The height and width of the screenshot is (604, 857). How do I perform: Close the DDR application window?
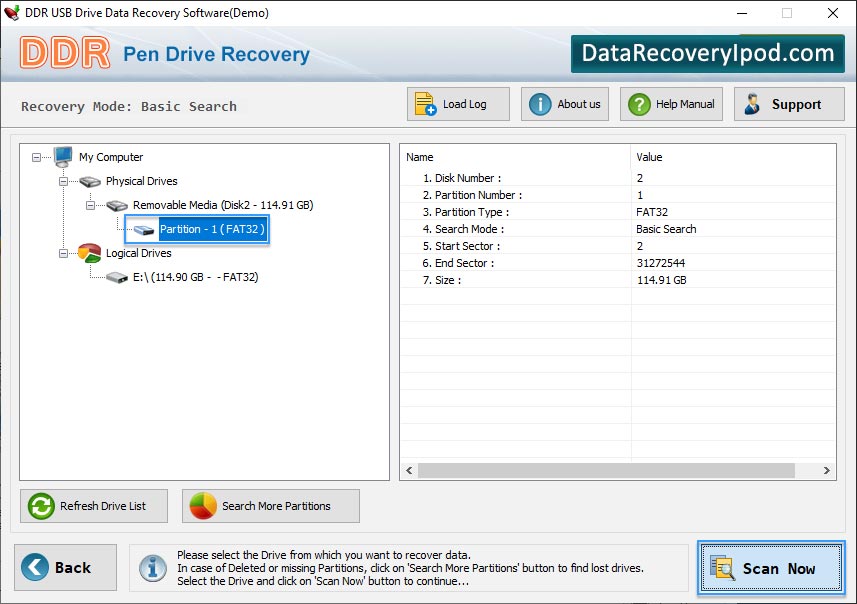coord(832,13)
